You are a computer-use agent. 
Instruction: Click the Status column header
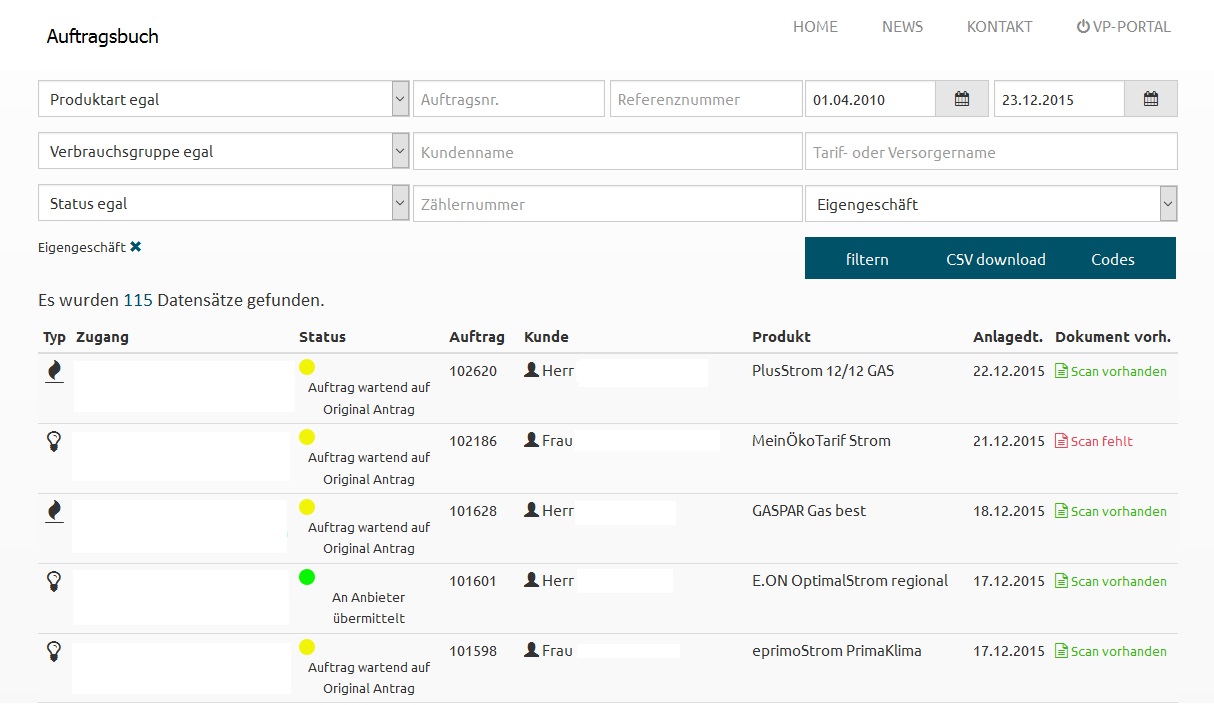[322, 337]
